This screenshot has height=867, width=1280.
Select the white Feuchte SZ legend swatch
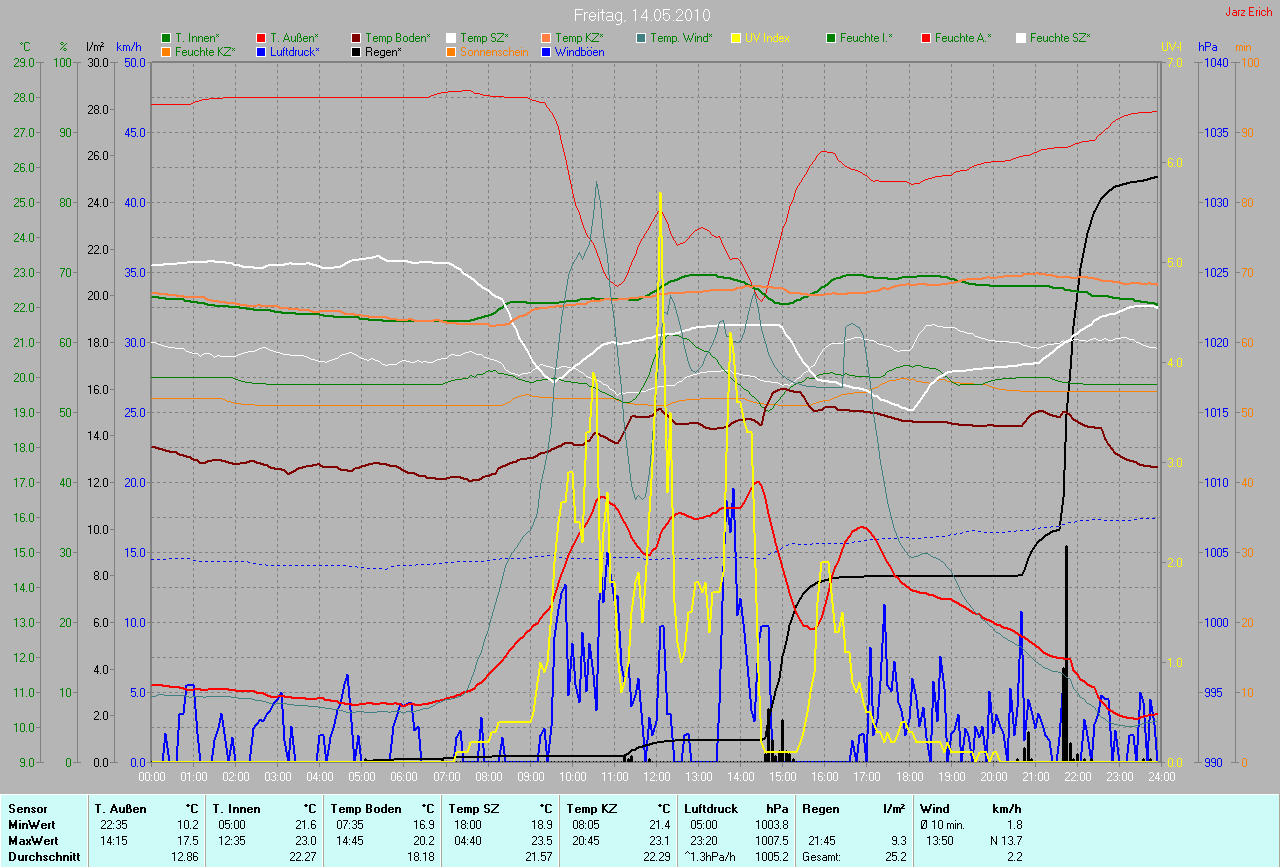click(x=1021, y=38)
